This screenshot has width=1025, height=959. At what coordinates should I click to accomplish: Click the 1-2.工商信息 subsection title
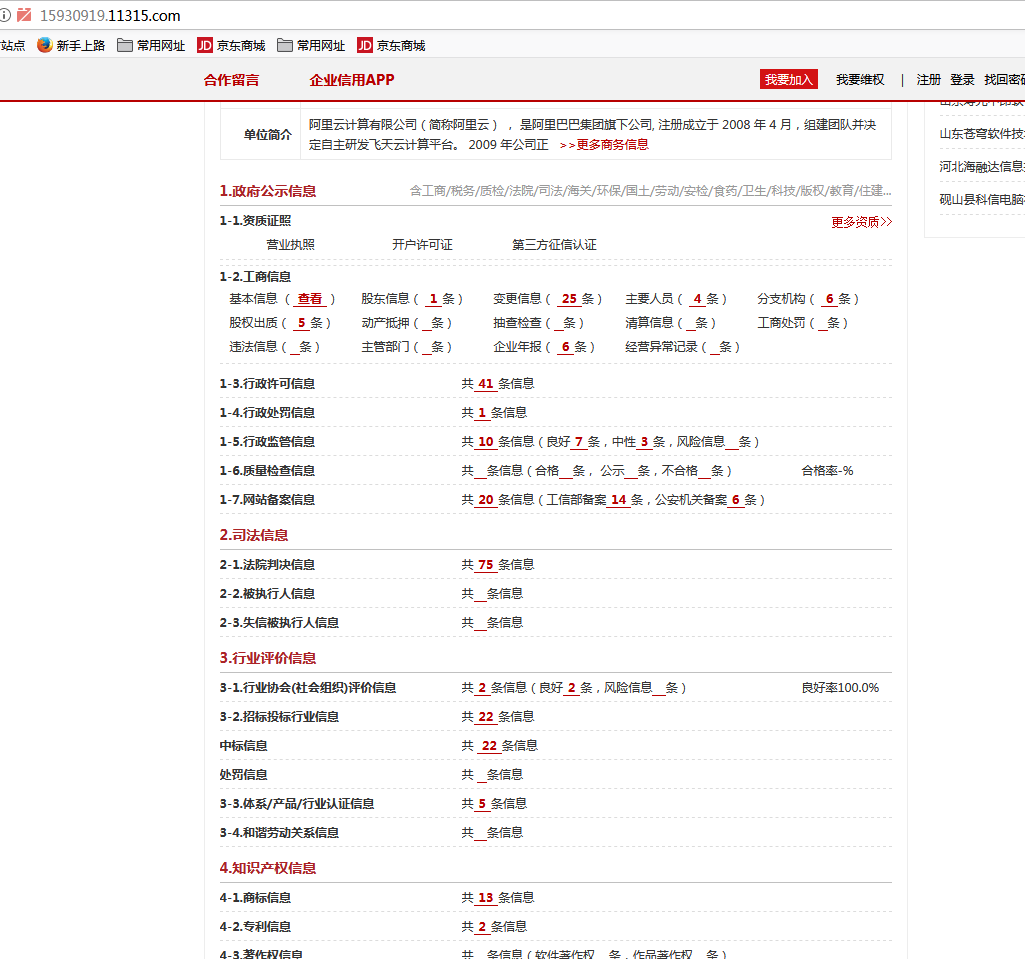click(256, 277)
